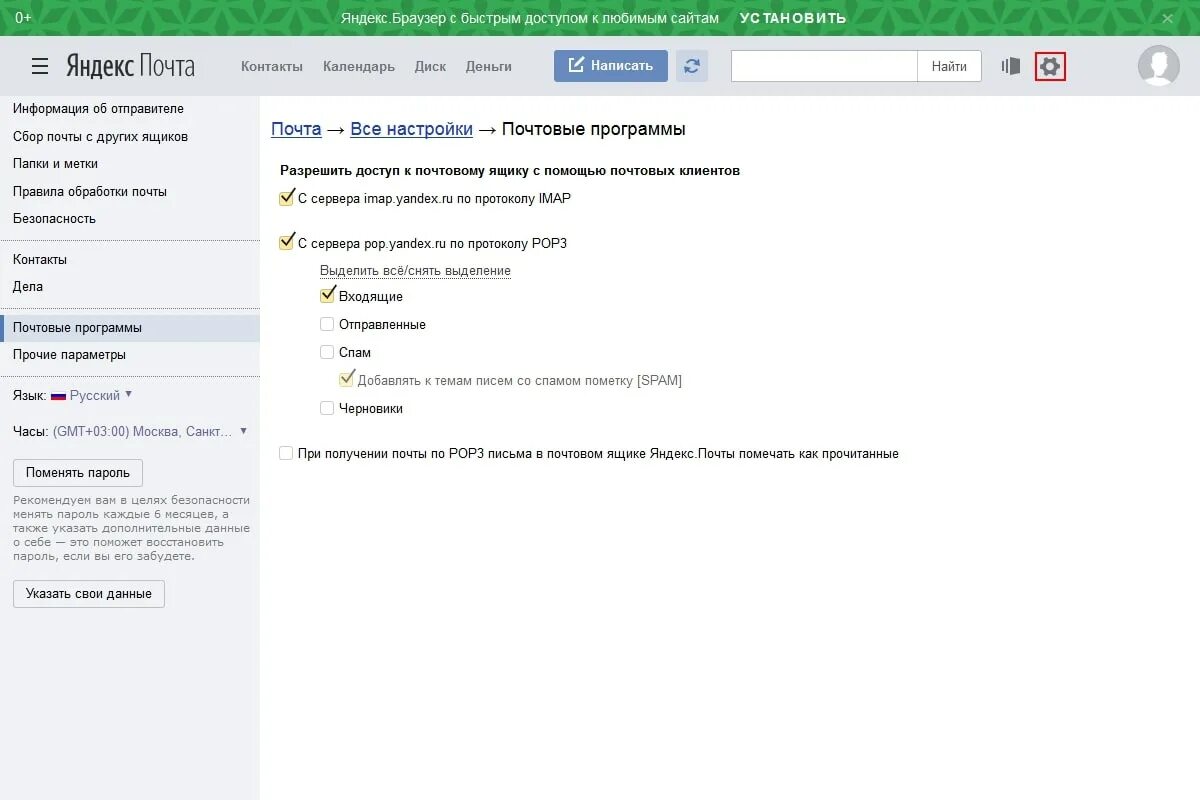Open Сбор почты с других ящиков

[x=100, y=136]
